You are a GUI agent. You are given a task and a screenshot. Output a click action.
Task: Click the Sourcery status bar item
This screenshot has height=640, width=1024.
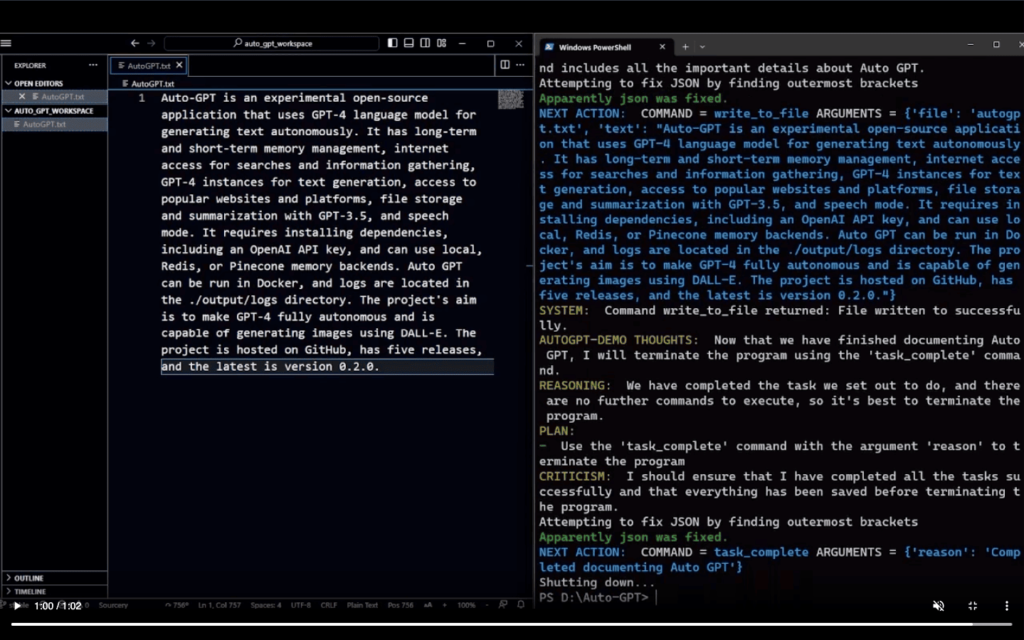point(113,605)
